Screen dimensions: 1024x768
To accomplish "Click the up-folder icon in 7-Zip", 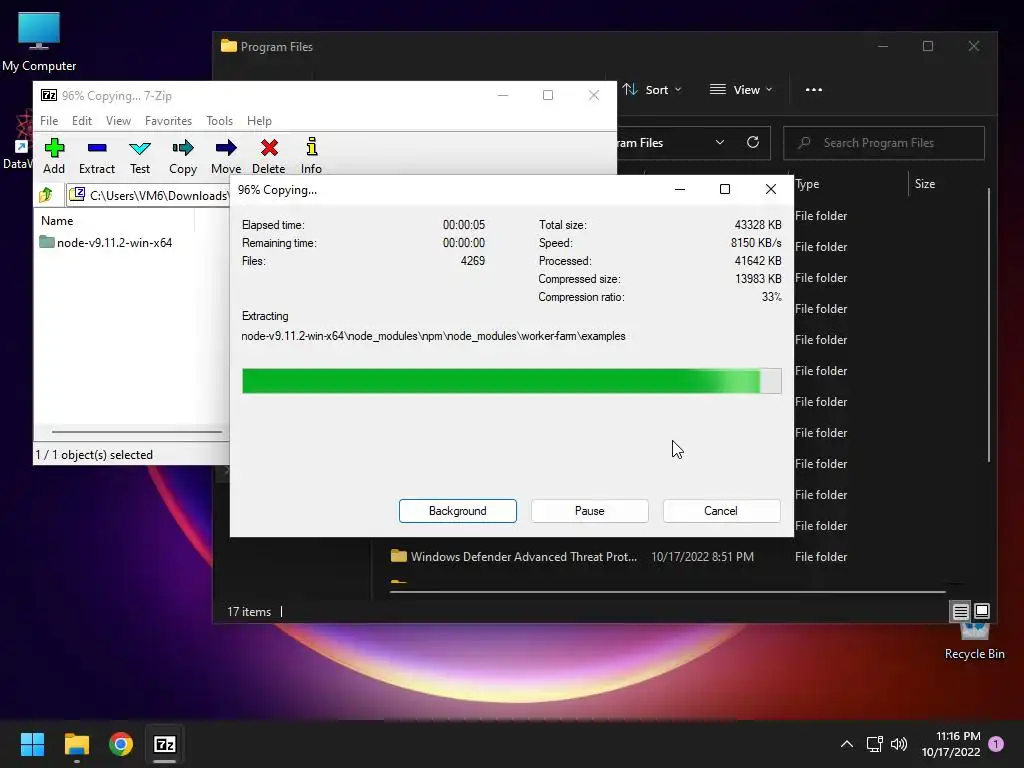I will tap(46, 195).
